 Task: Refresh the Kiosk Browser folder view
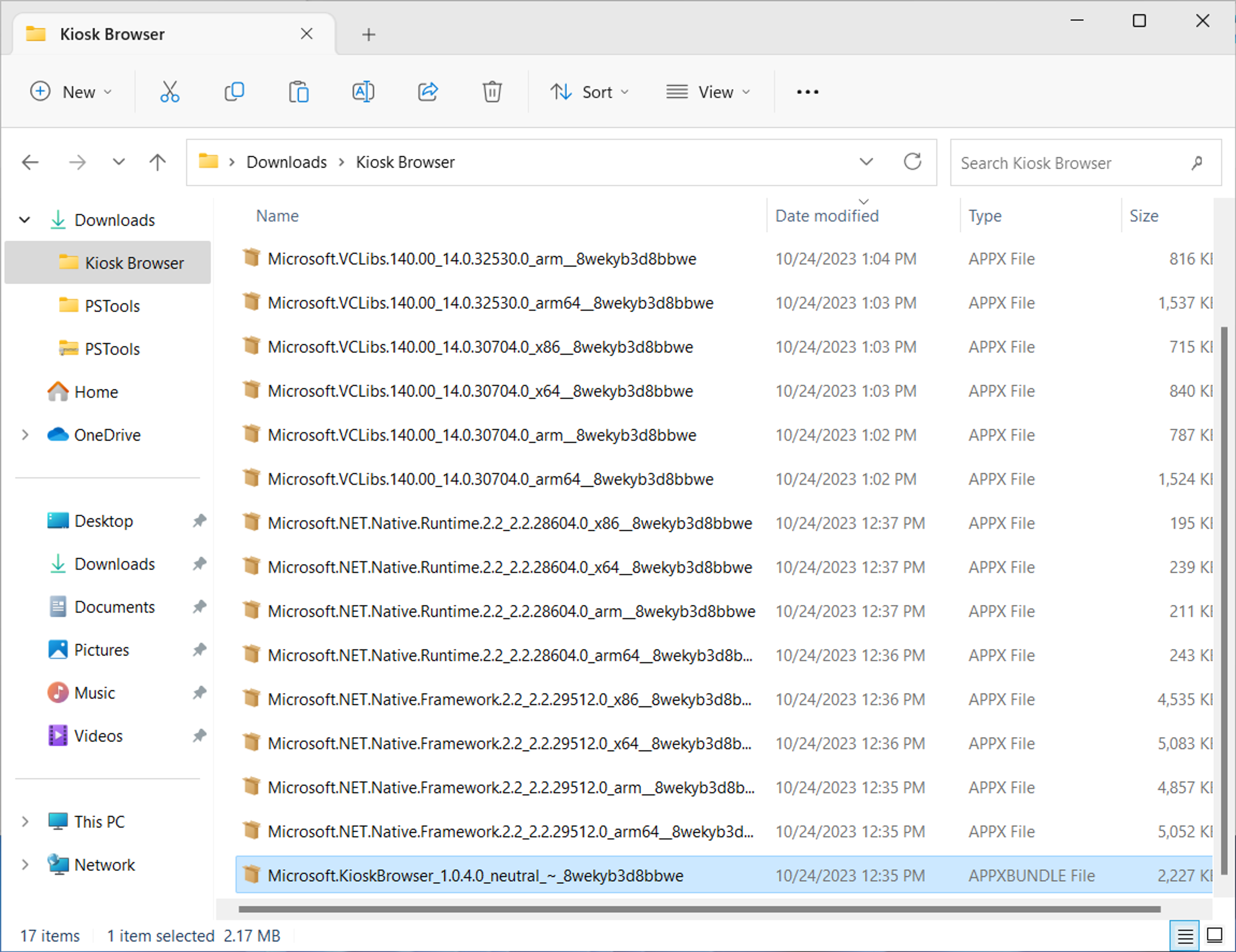pyautogui.click(x=912, y=162)
